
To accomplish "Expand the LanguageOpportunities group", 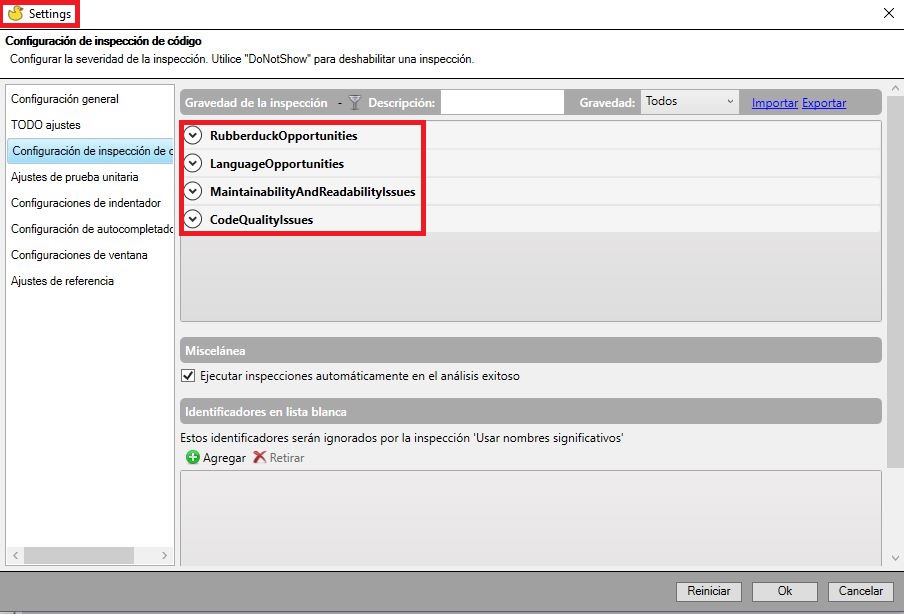I will coord(193,163).
